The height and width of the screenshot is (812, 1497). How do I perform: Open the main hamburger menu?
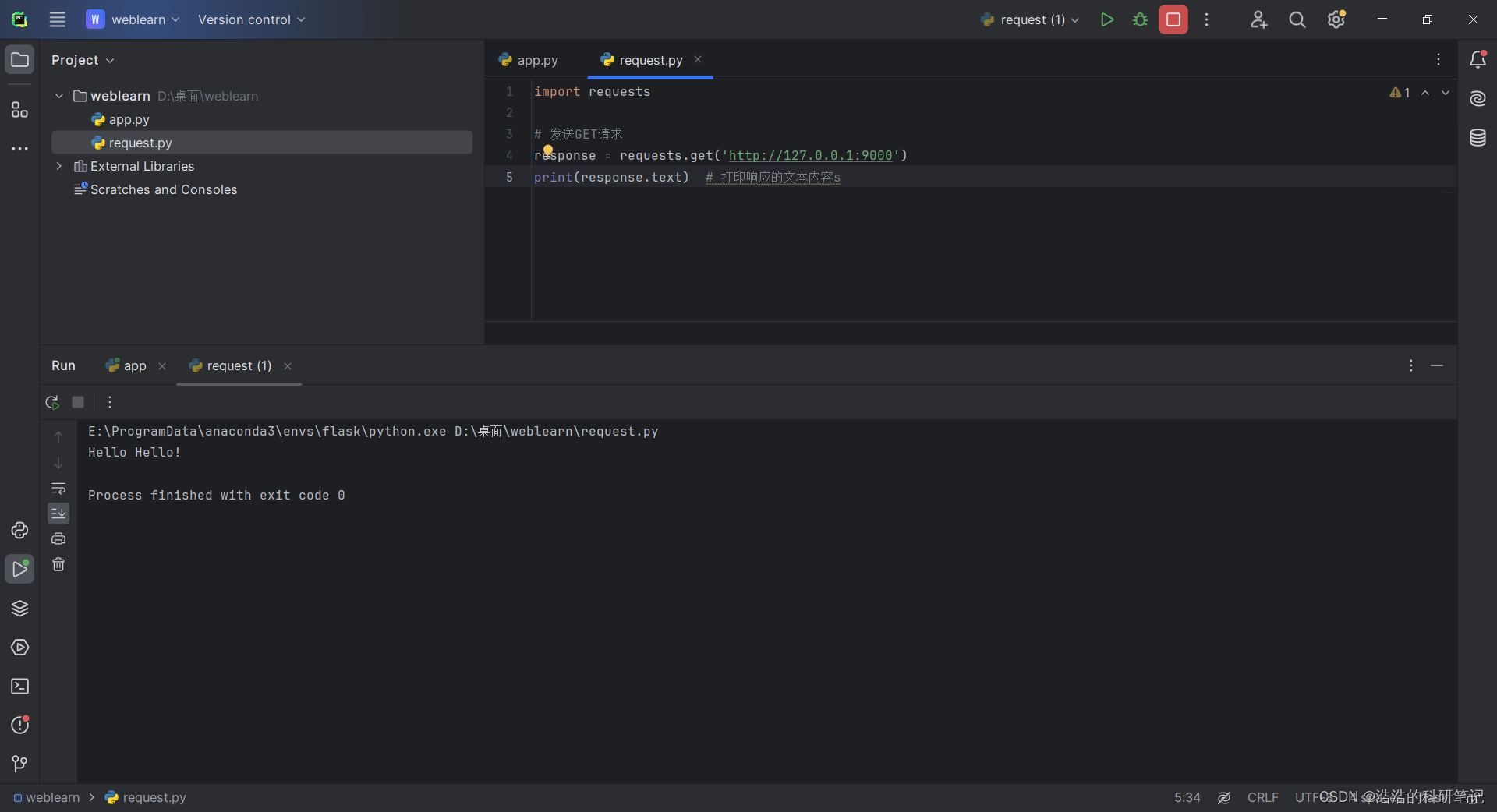tap(57, 19)
